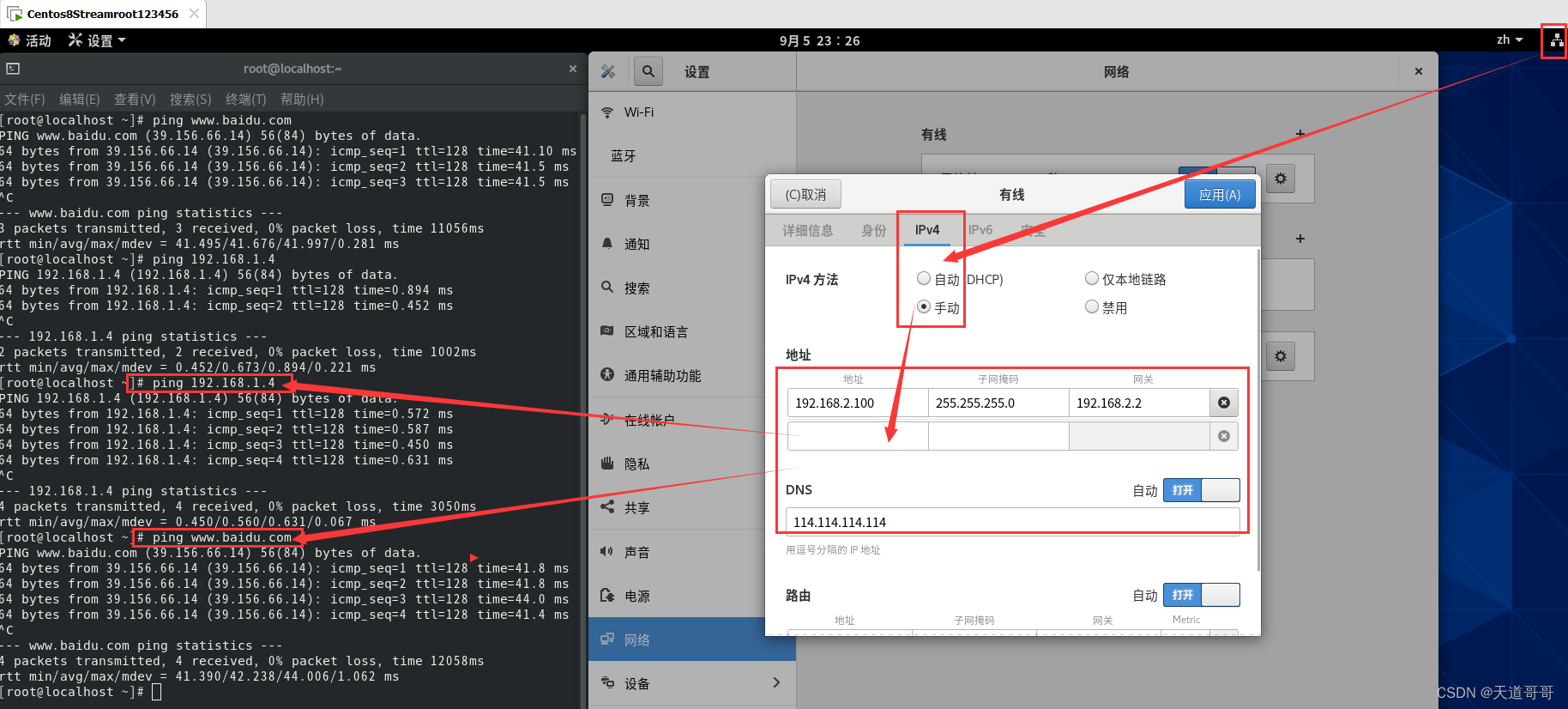This screenshot has width=1568, height=709.
Task: Open 文件(F) menu in terminal
Action: (25, 100)
